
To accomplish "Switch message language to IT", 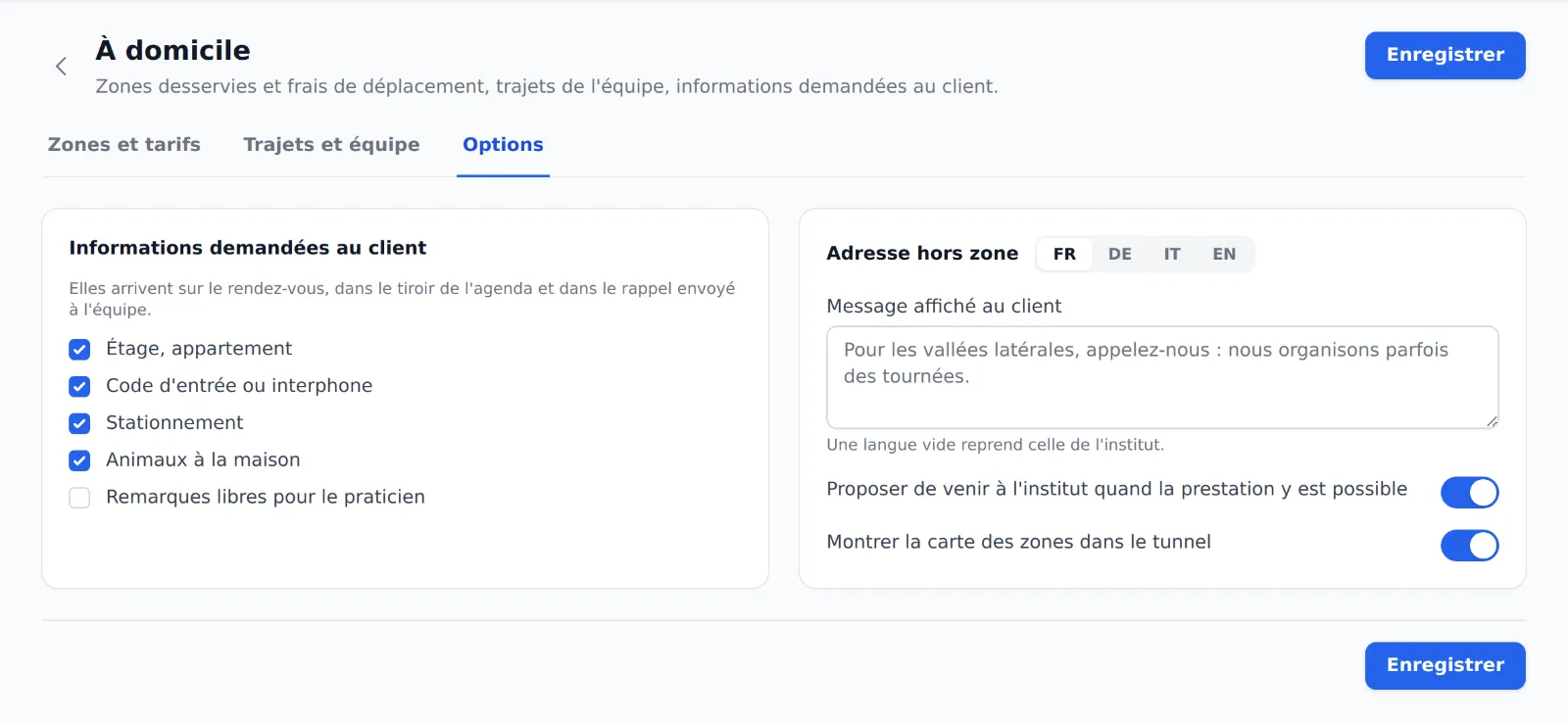I will [1172, 254].
